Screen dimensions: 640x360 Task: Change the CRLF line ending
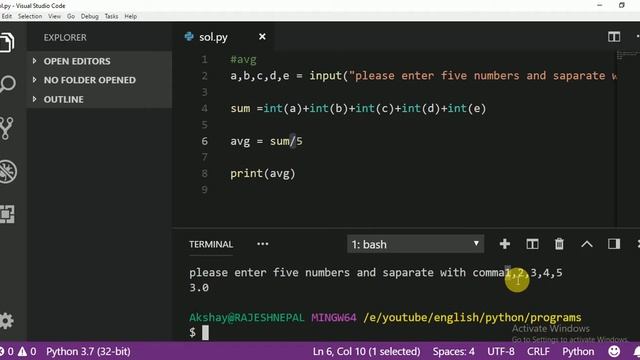click(538, 351)
